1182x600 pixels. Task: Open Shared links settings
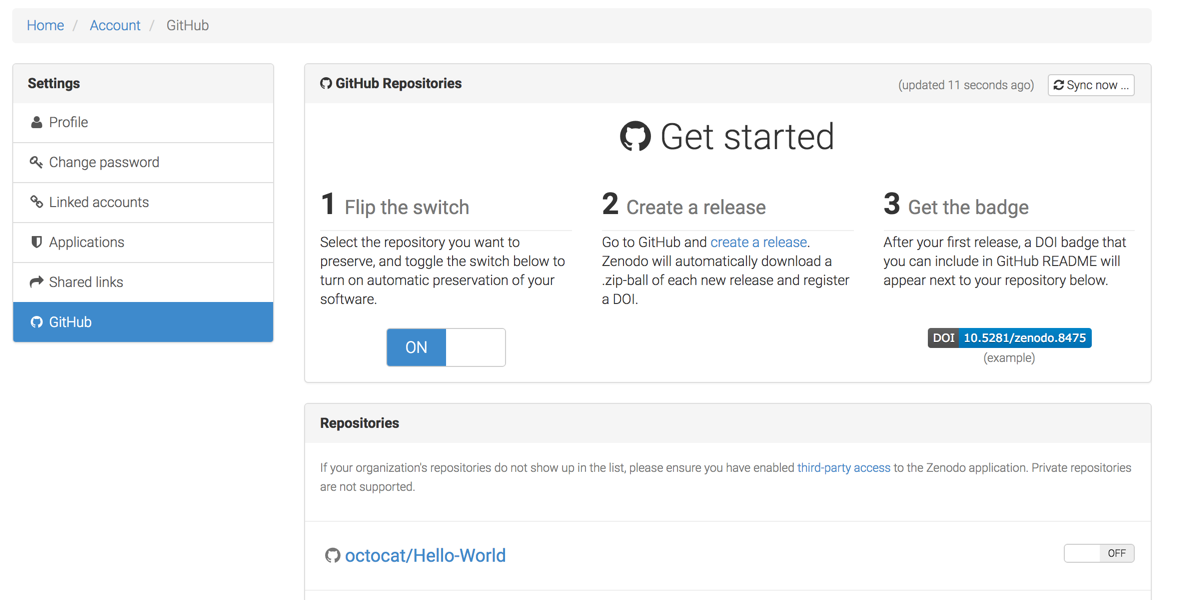(x=143, y=282)
